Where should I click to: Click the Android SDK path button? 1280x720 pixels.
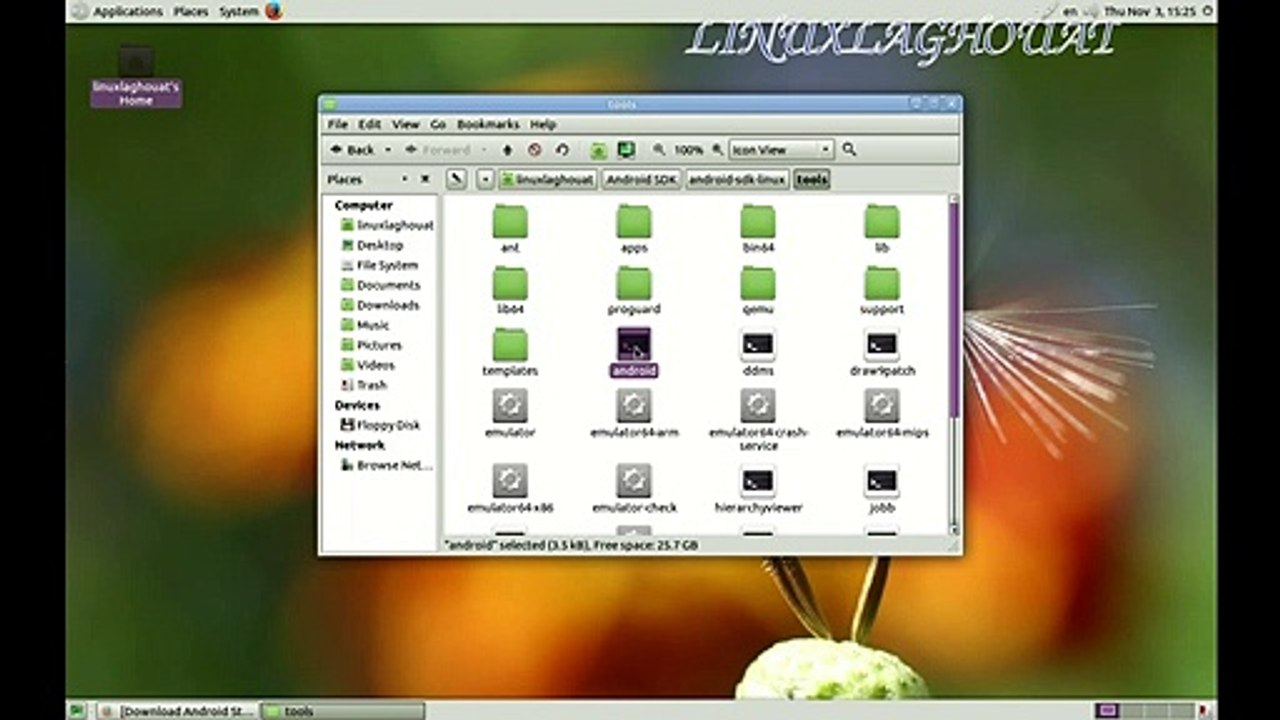coord(642,179)
